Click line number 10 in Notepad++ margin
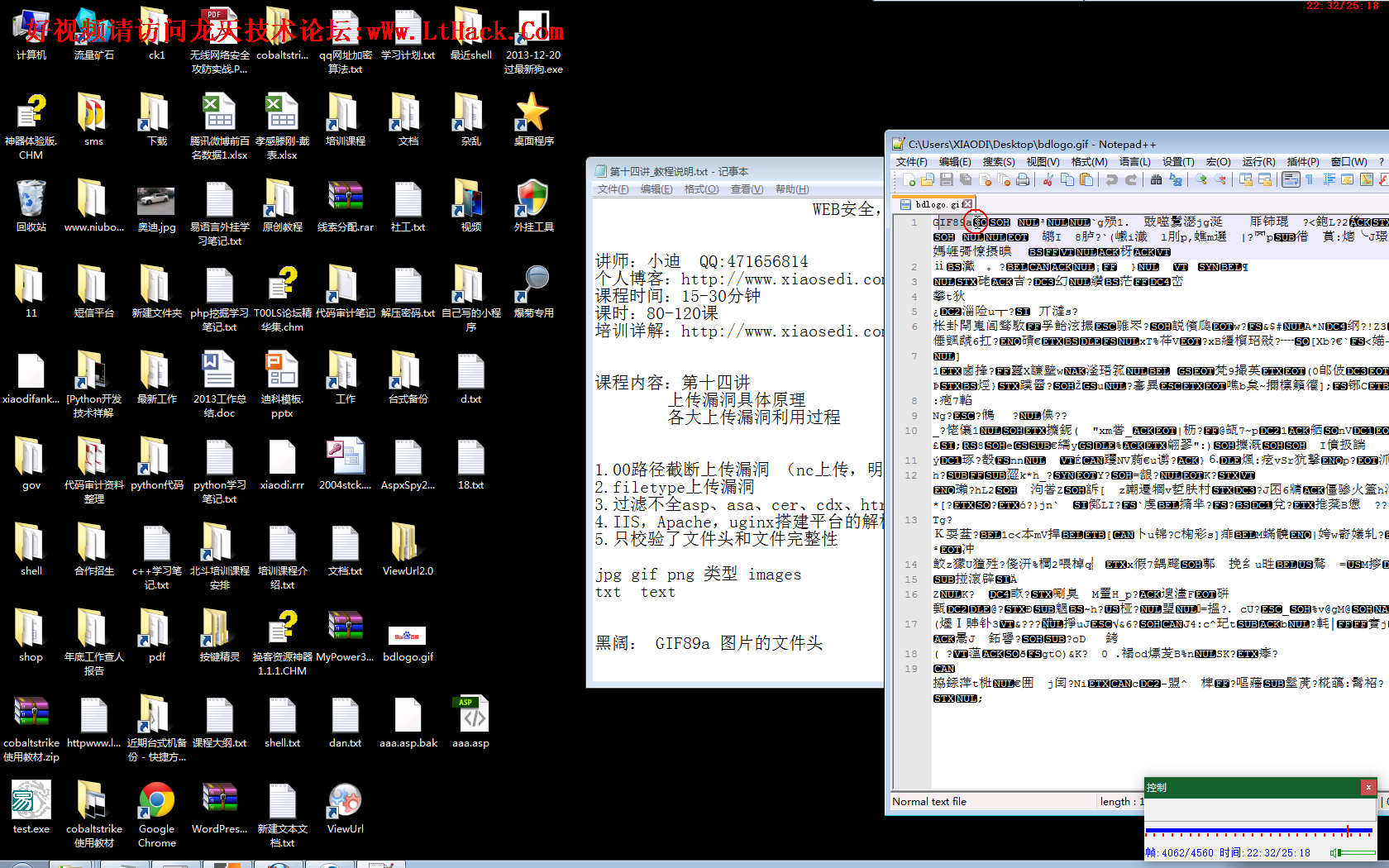This screenshot has width=1389, height=868. point(911,431)
